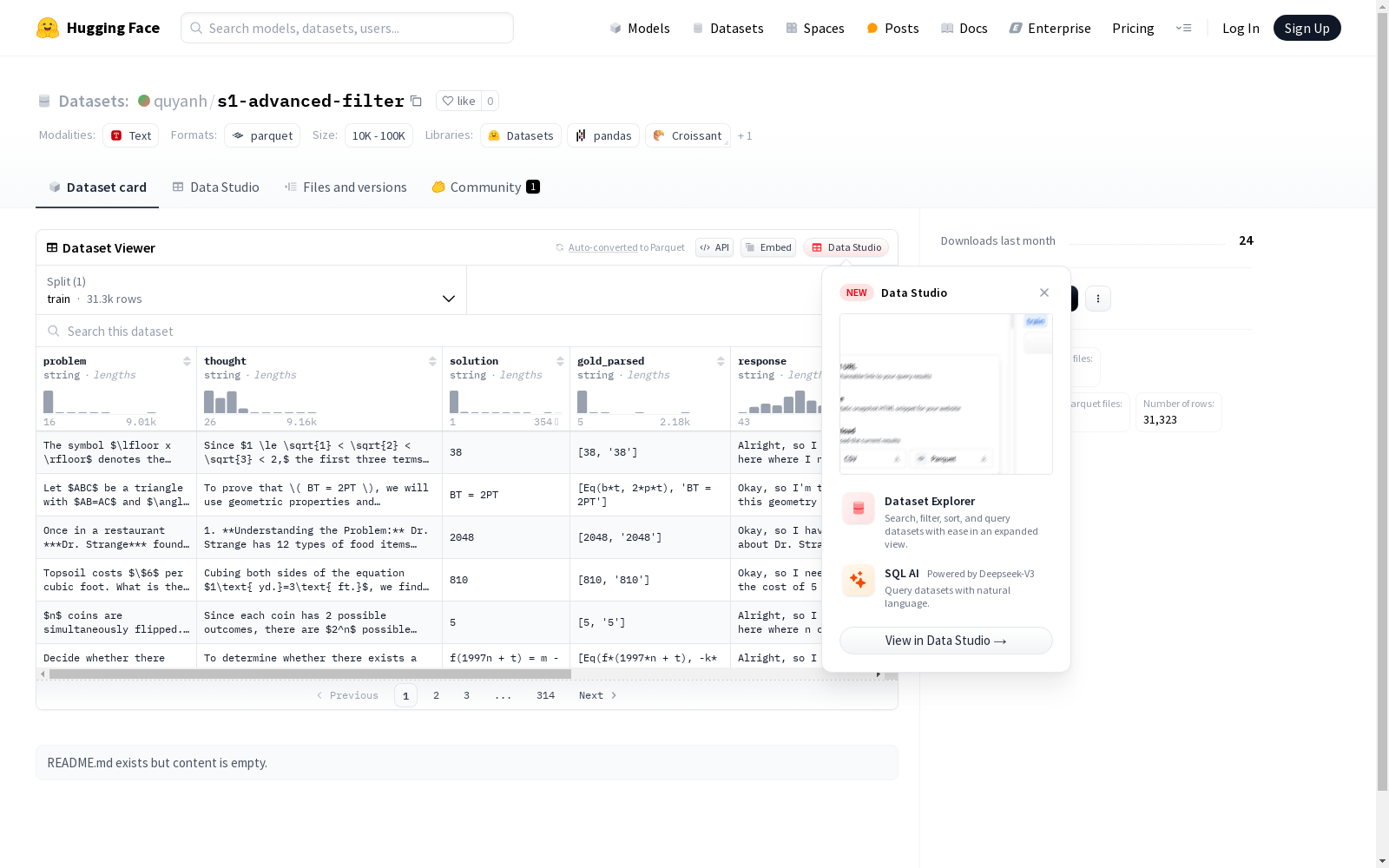
Task: Sort the thought column
Action: 432,361
